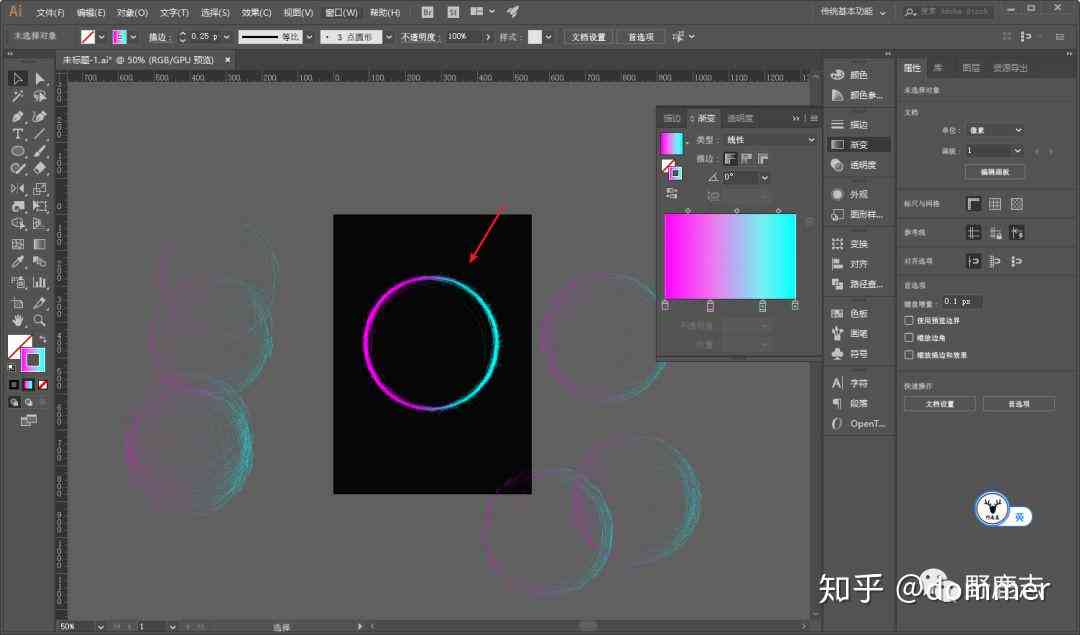Select the Magic Wand tool
The height and width of the screenshot is (635, 1080).
tap(18, 96)
